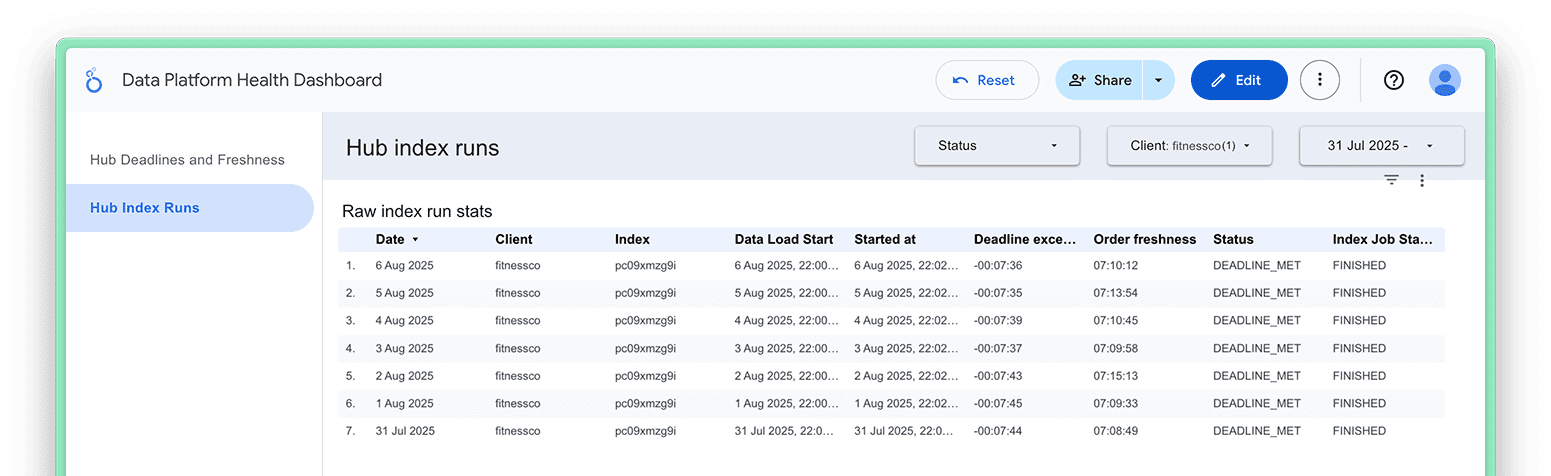Click order freshness value 07:08:49
The image size is (1551, 476).
(x=1116, y=431)
